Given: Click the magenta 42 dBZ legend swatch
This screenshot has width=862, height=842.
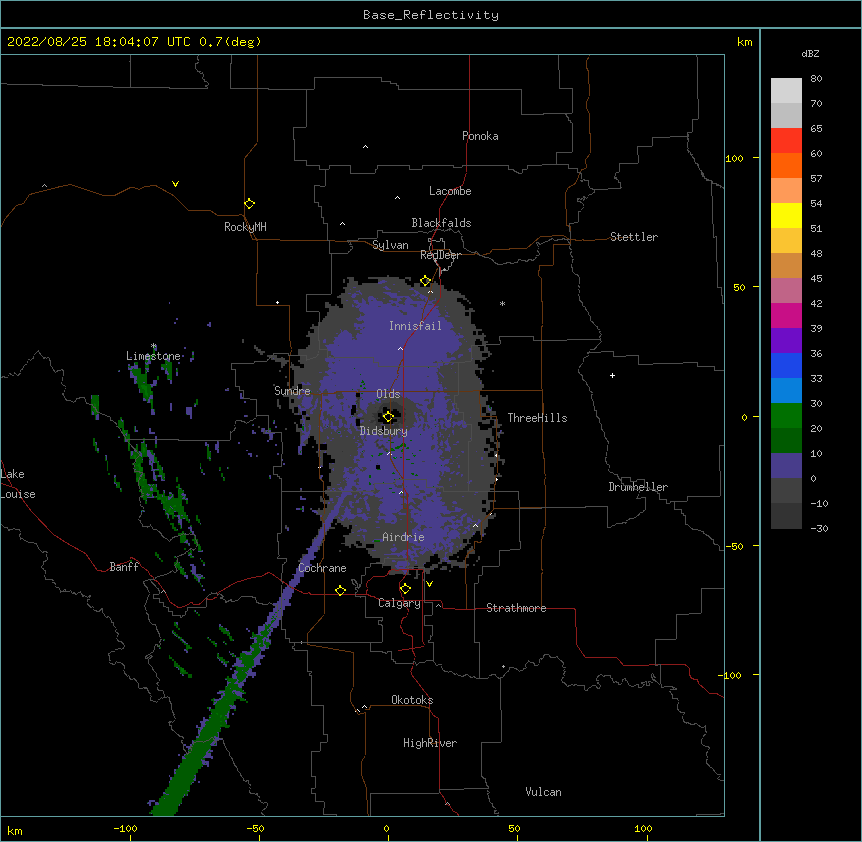Looking at the screenshot, I should [x=786, y=315].
